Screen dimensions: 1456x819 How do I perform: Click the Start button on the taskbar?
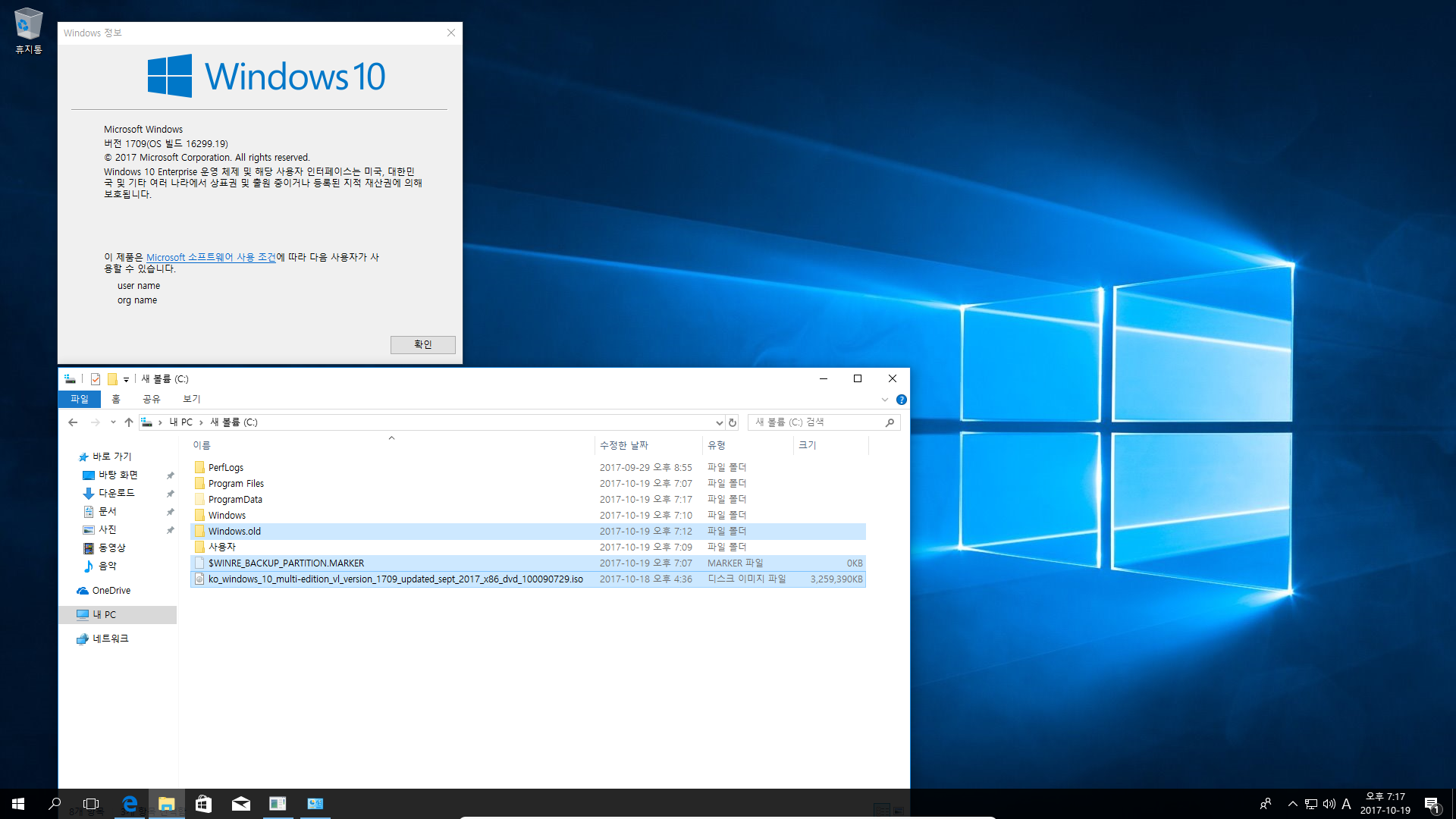point(18,804)
